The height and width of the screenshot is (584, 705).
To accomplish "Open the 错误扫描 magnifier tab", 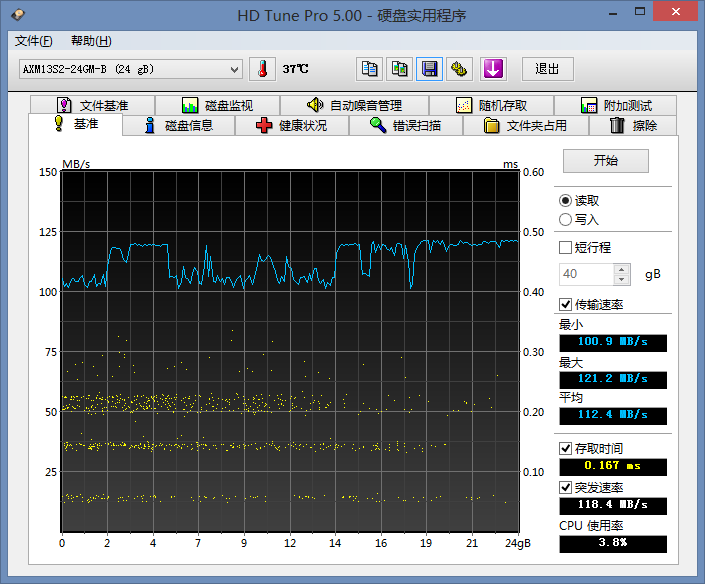I will click(406, 125).
